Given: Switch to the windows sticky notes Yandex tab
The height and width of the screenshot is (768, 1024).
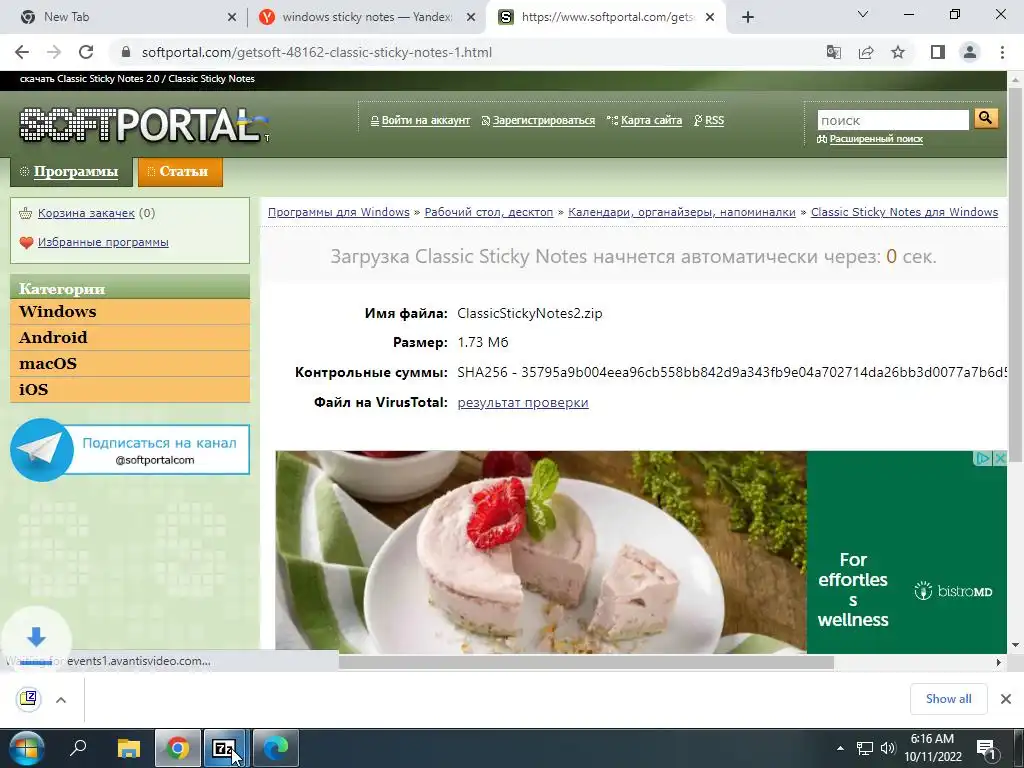Looking at the screenshot, I should pyautogui.click(x=366, y=17).
